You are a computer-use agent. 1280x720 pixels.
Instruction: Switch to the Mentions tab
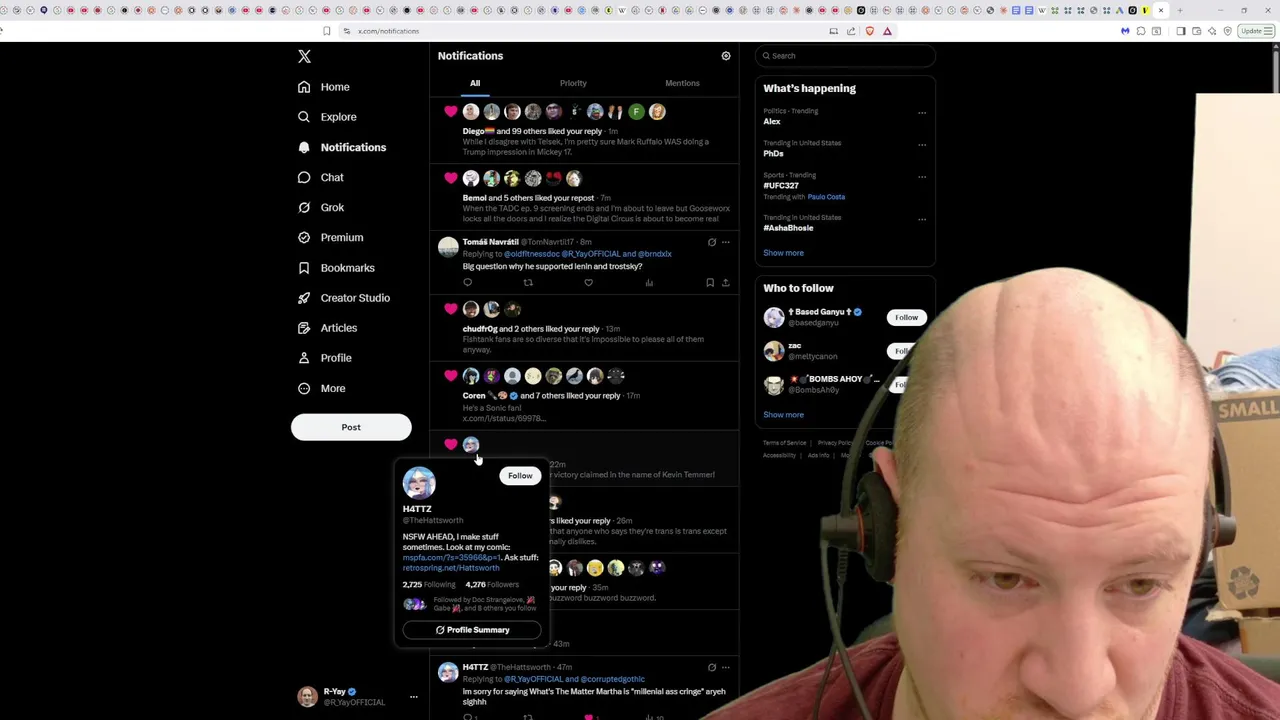click(x=682, y=83)
